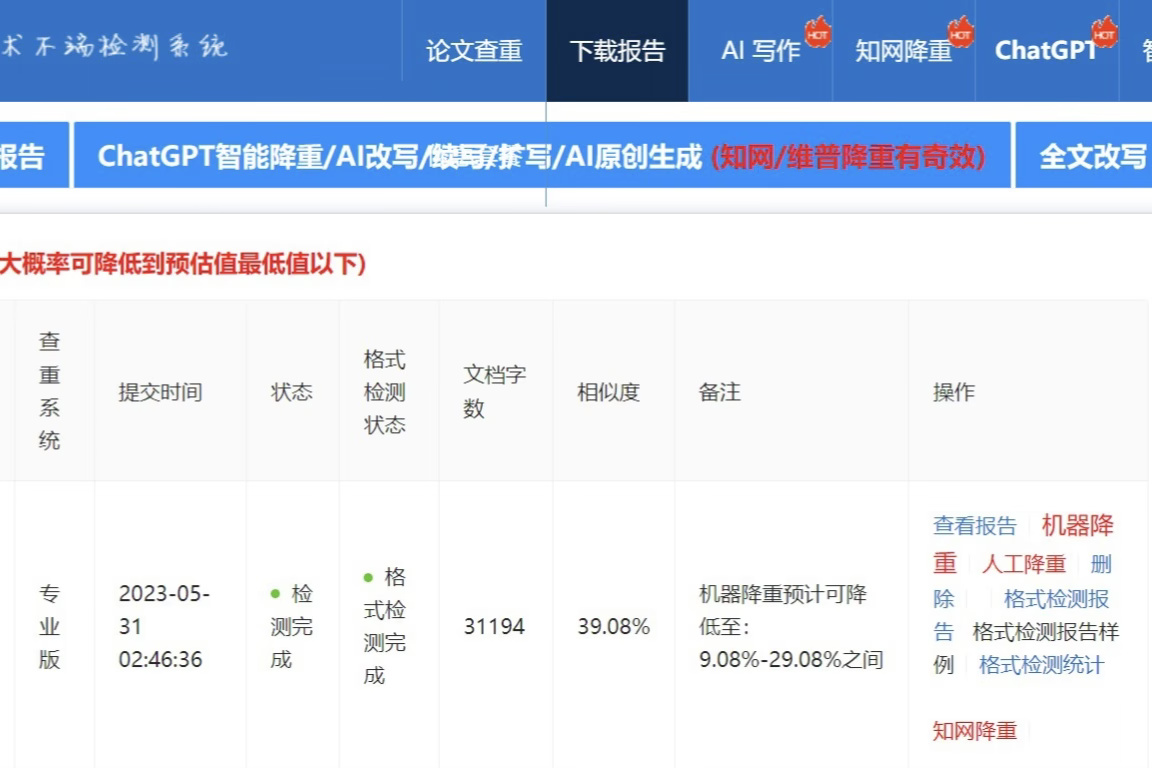The width and height of the screenshot is (1152, 768).
Task: Click the 相似度 column header
Action: (x=608, y=392)
